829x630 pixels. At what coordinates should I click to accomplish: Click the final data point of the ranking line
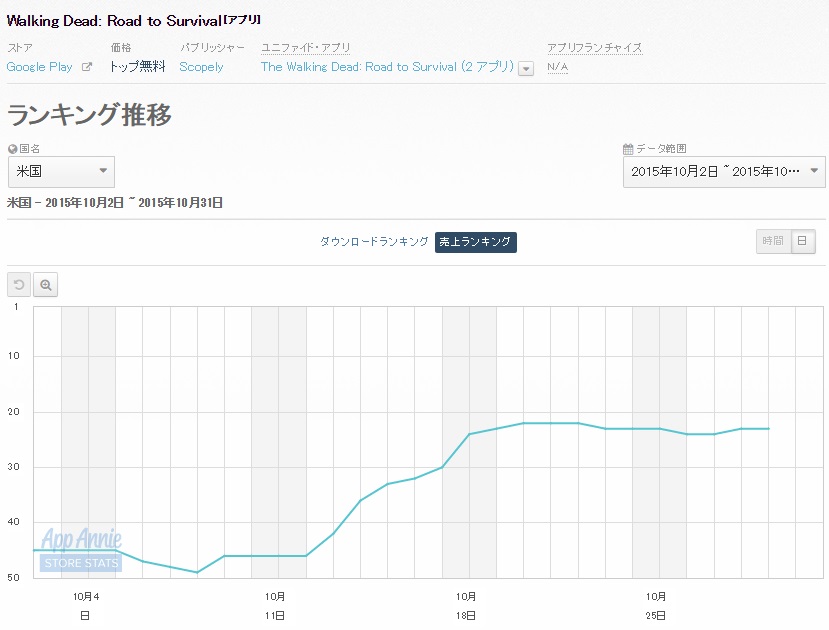(769, 429)
